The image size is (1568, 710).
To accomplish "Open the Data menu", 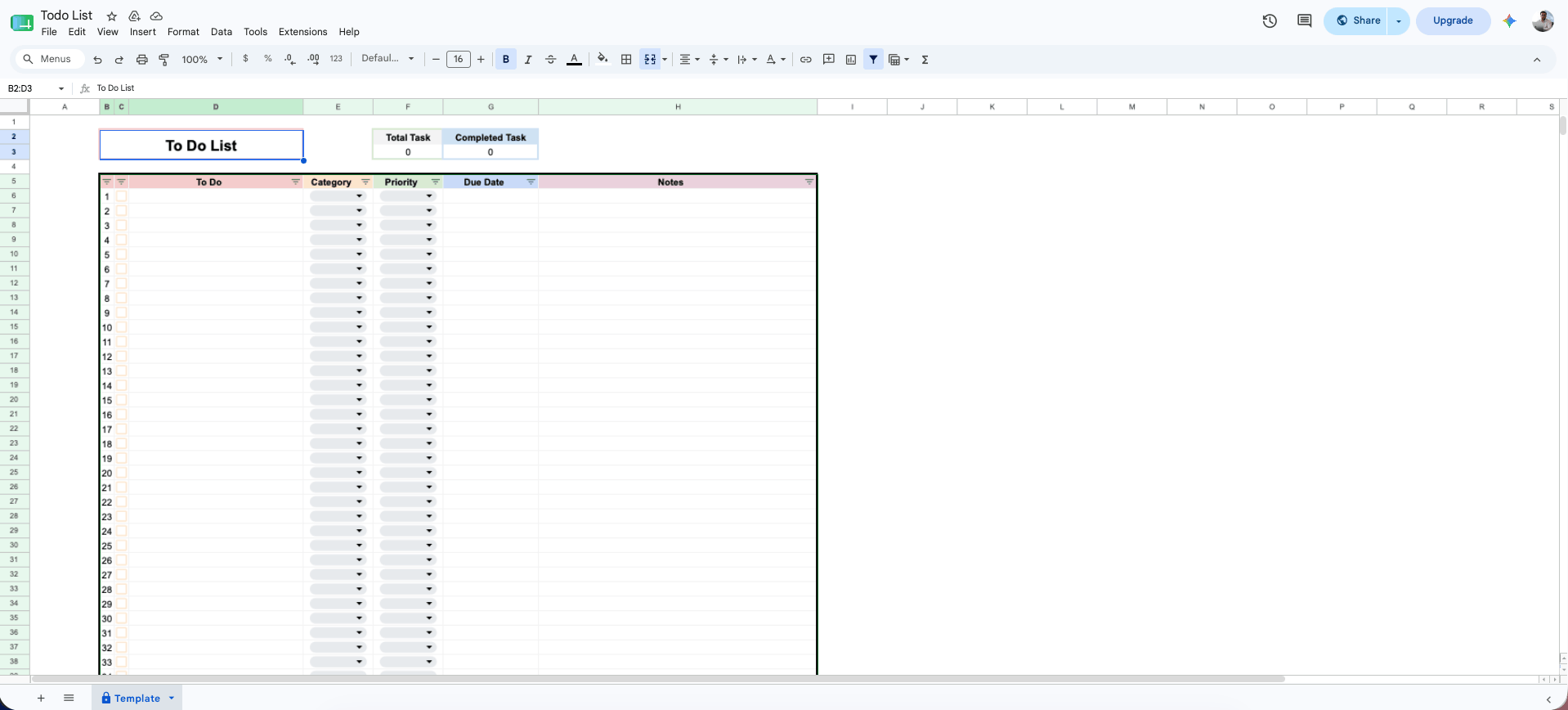I will pos(222,32).
